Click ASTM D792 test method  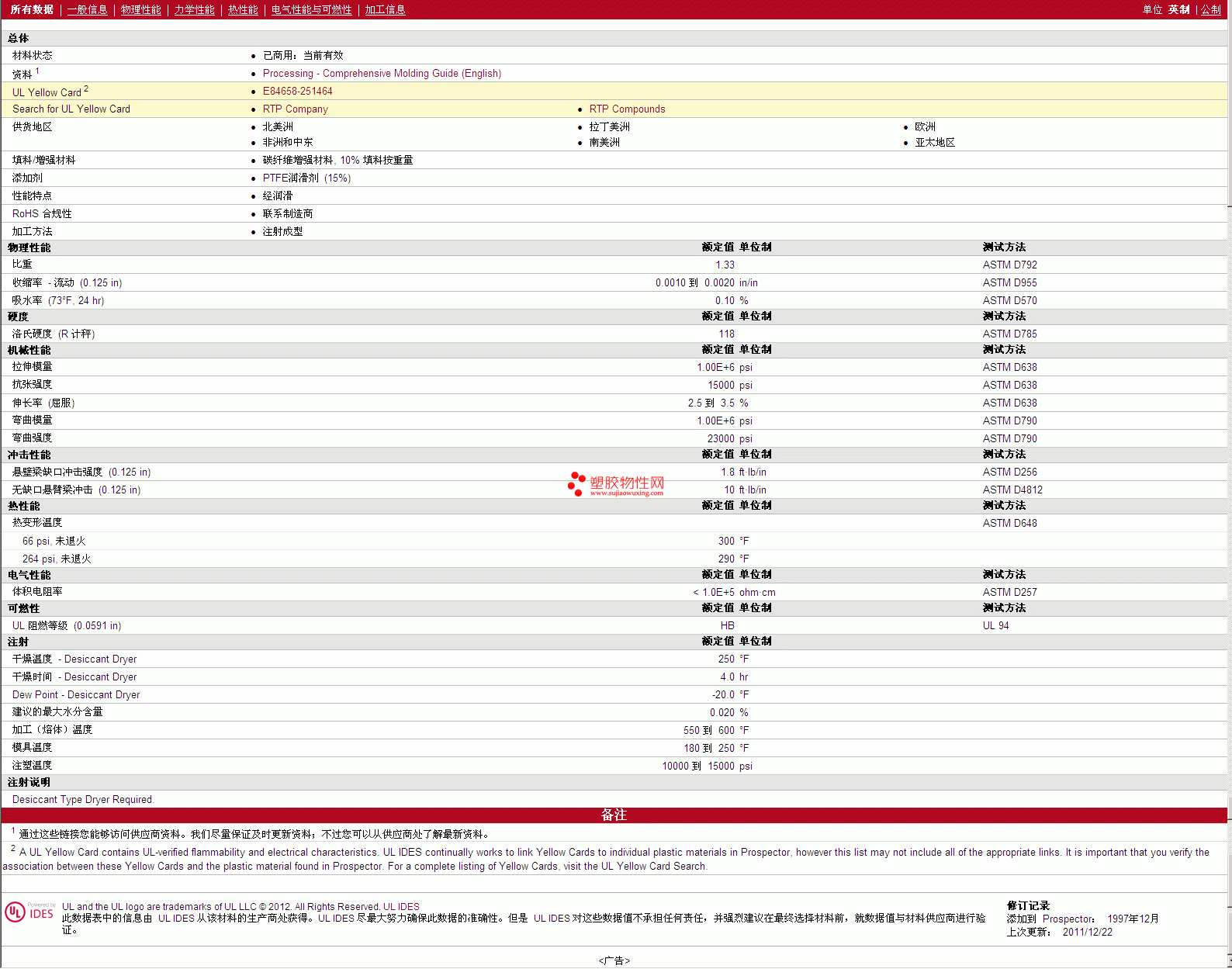[x=1009, y=265]
